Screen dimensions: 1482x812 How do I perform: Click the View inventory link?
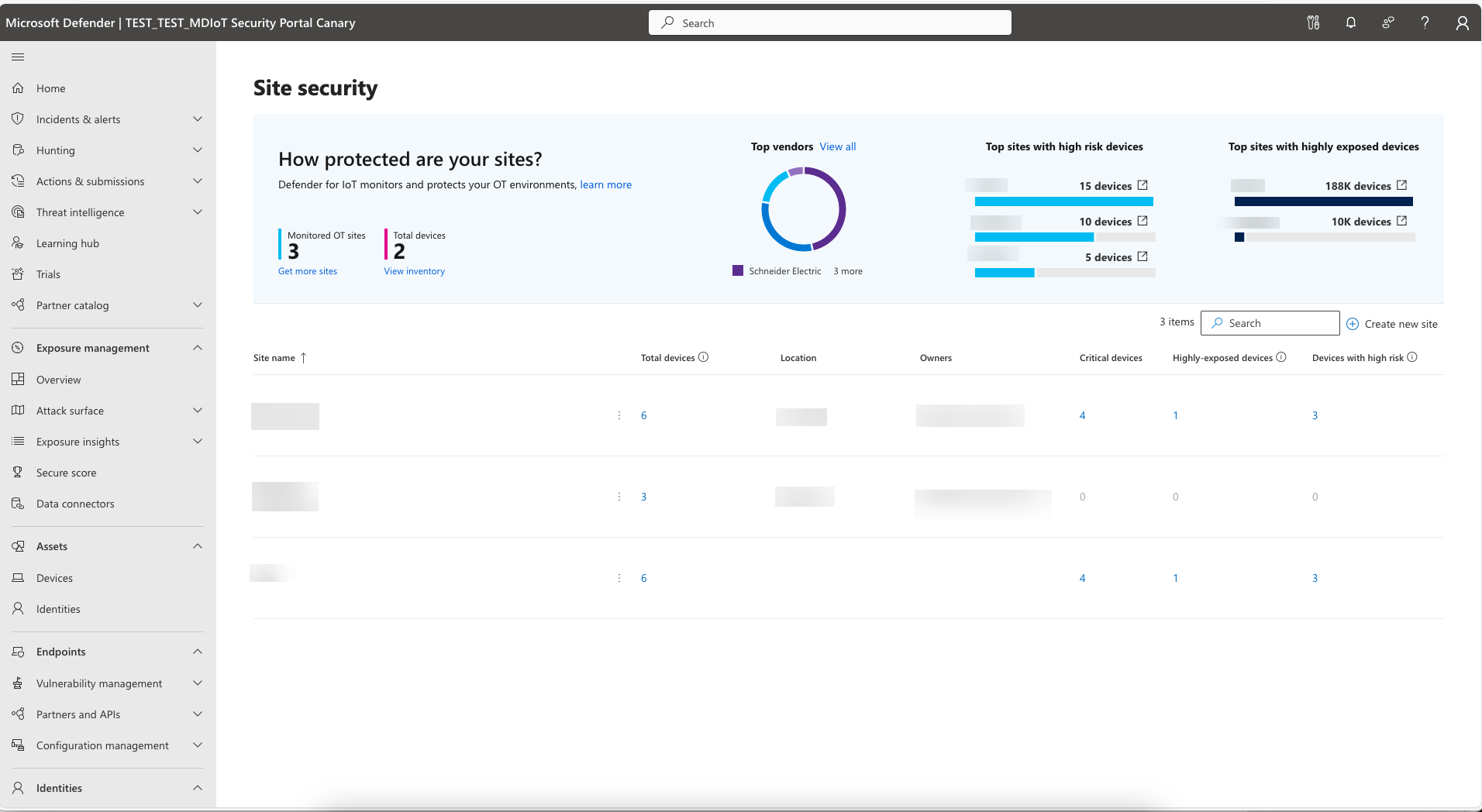pos(415,271)
